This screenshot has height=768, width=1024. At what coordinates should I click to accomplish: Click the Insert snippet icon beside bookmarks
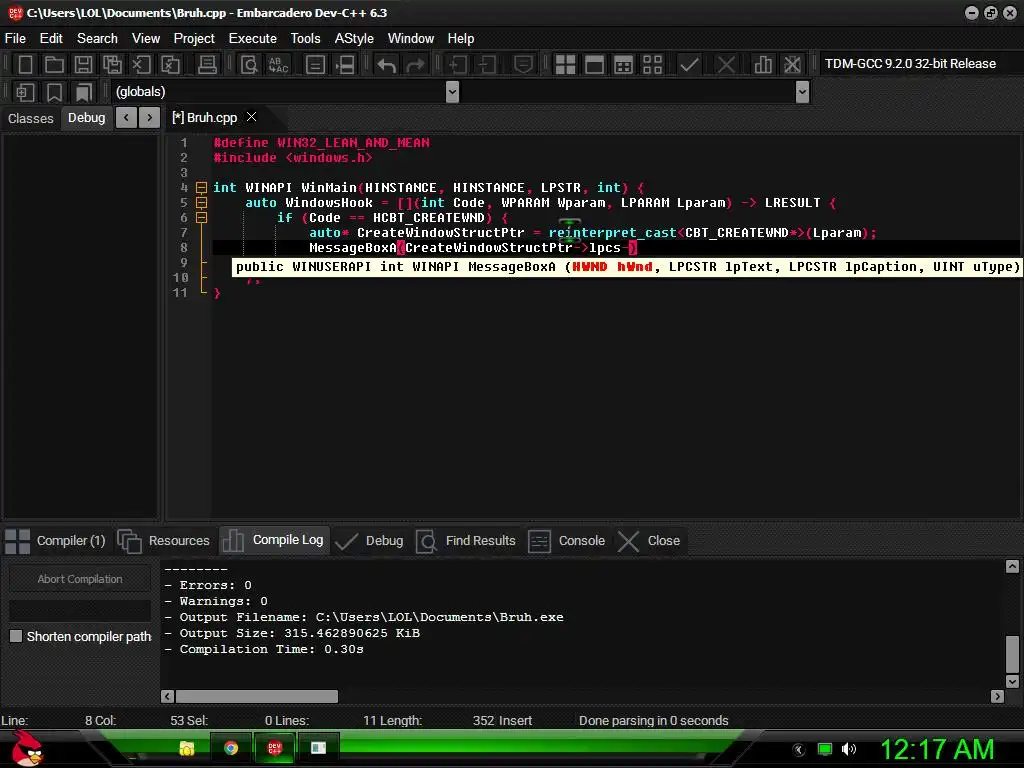pyautogui.click(x=25, y=92)
